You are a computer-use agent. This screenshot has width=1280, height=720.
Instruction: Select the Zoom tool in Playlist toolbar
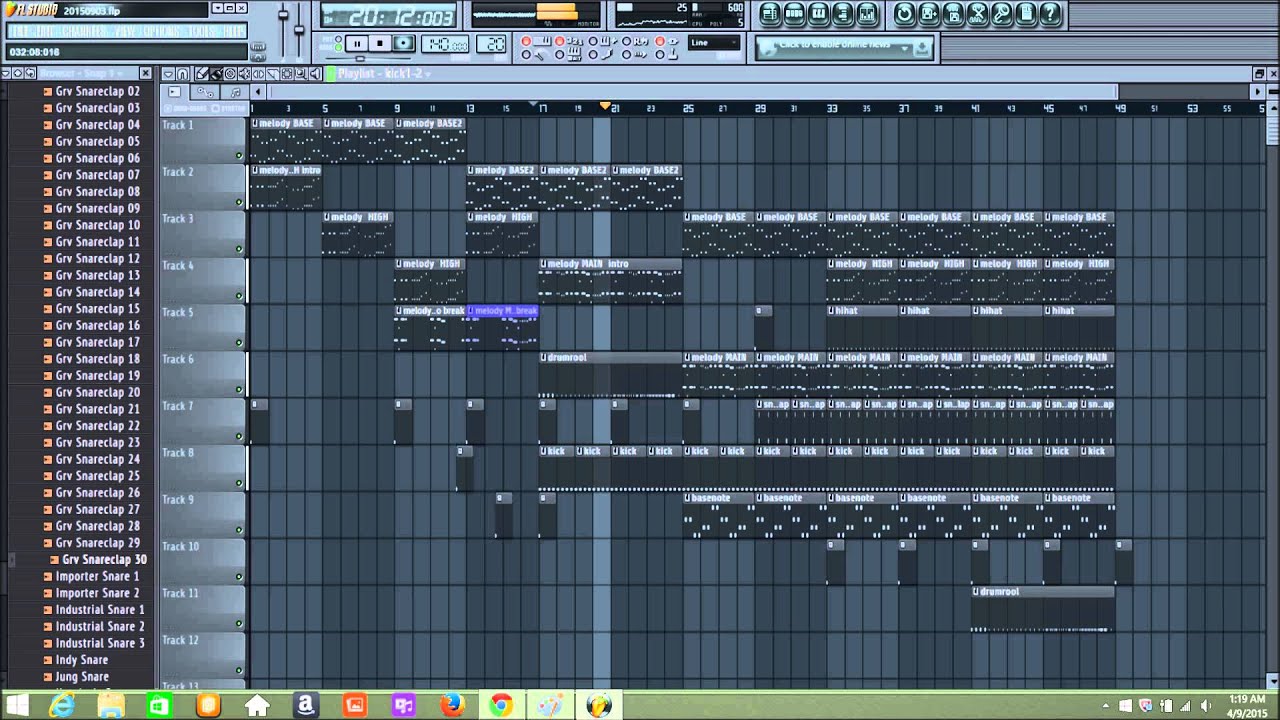pos(302,74)
